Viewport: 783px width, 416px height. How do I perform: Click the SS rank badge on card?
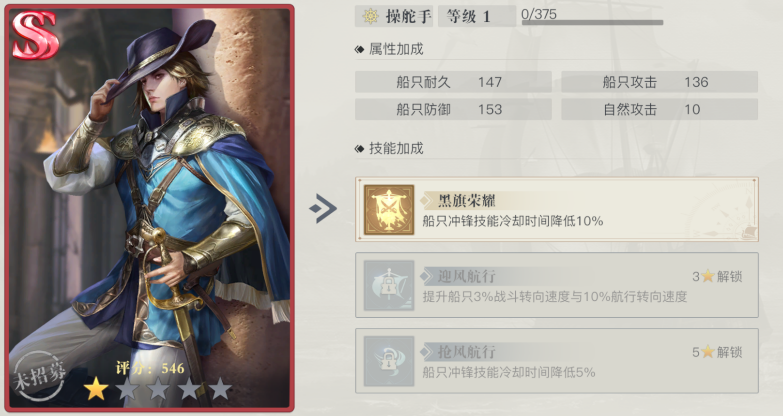pyautogui.click(x=35, y=35)
